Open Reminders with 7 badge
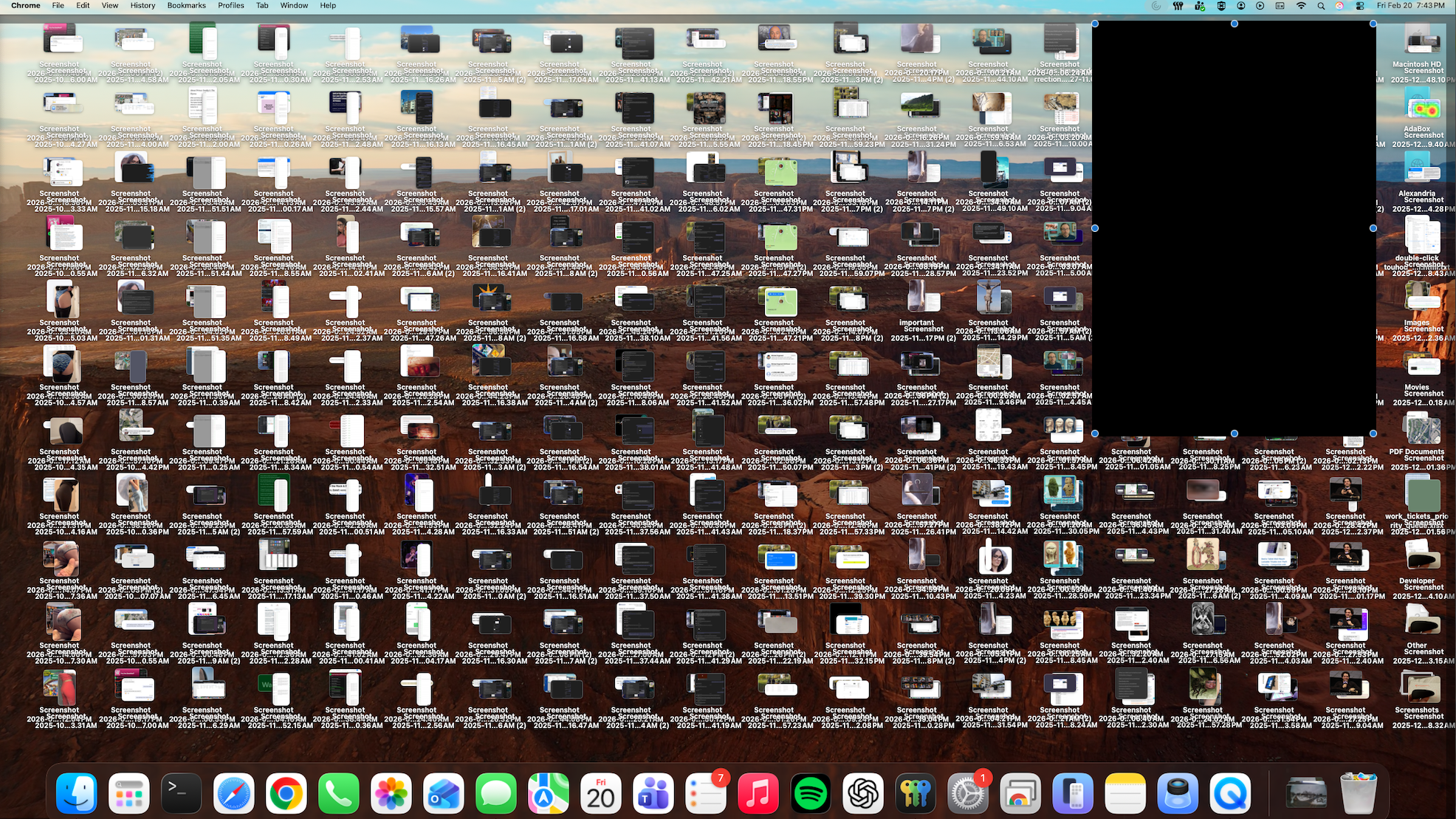The width and height of the screenshot is (1456, 819). [705, 794]
